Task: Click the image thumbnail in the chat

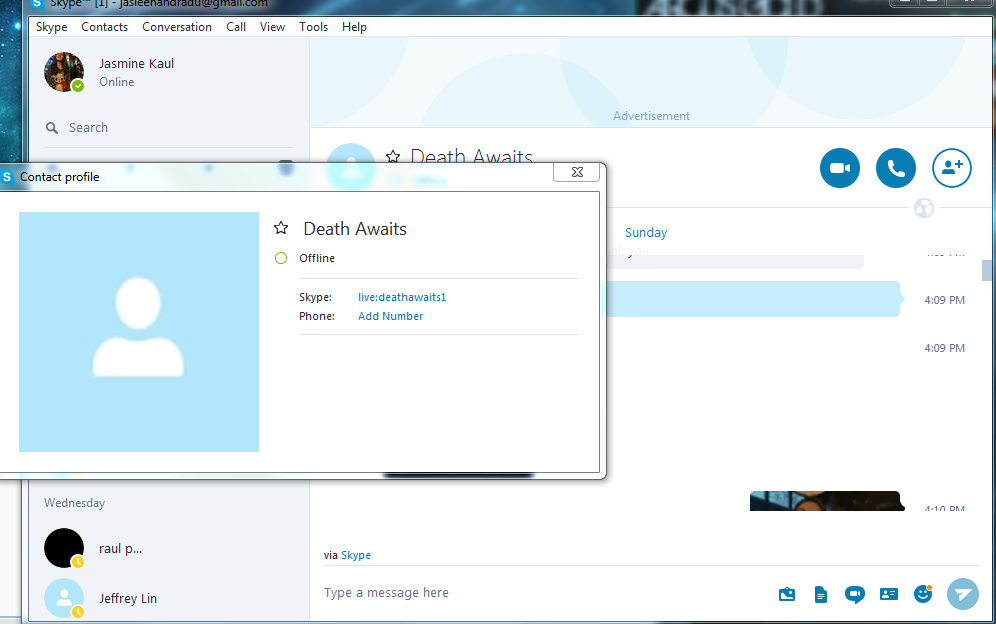Action: click(827, 501)
